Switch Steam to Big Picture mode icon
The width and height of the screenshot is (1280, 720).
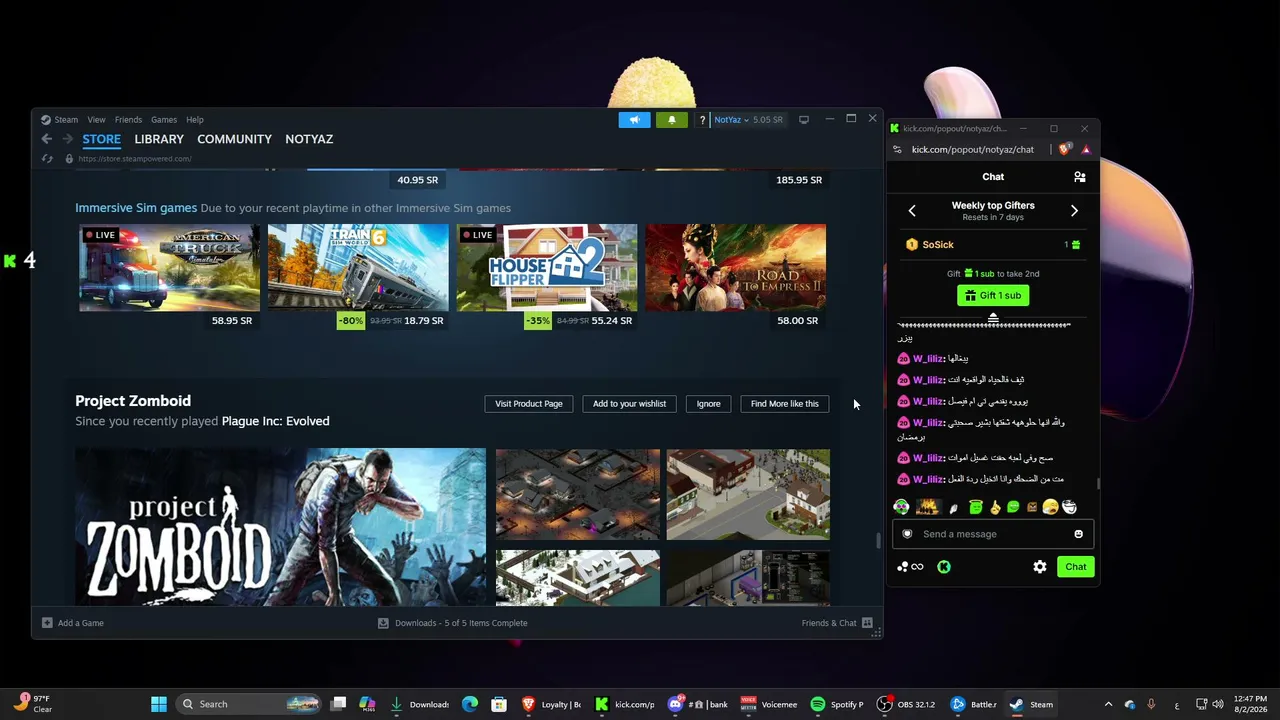[804, 120]
